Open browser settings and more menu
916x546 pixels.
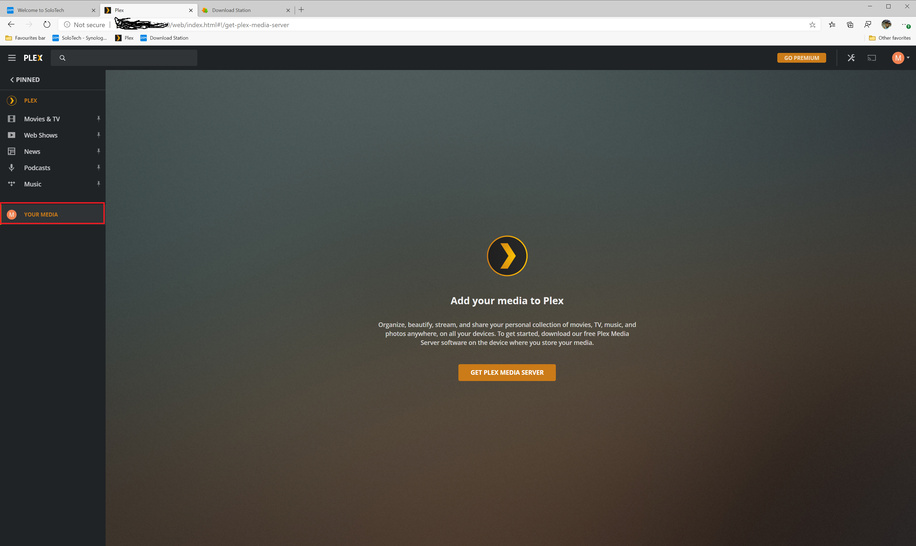(x=905, y=25)
